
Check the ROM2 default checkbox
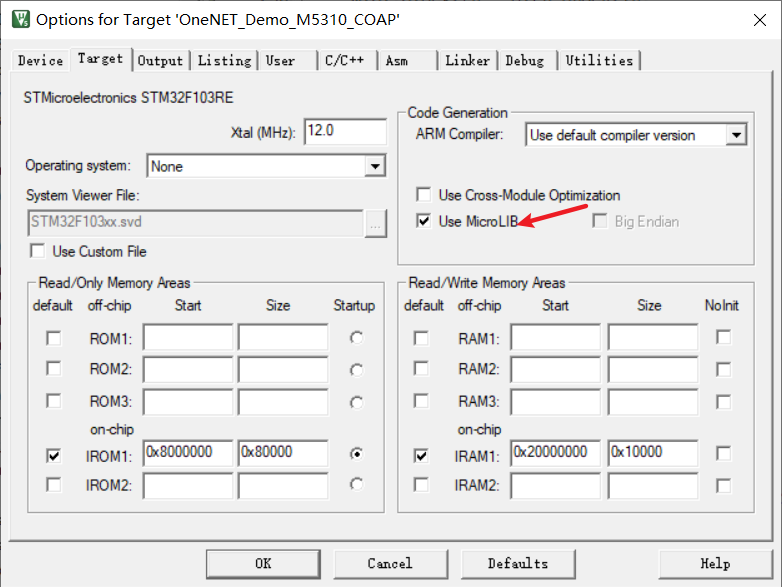click(x=53, y=369)
